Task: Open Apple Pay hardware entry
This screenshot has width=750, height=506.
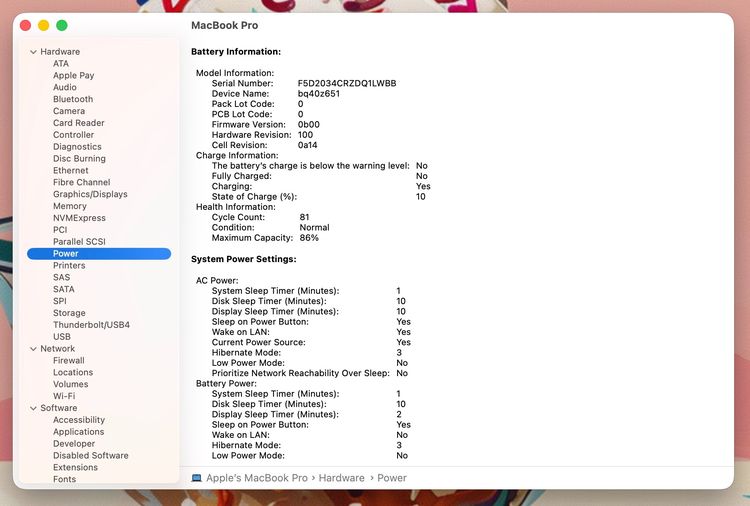Action: (74, 76)
